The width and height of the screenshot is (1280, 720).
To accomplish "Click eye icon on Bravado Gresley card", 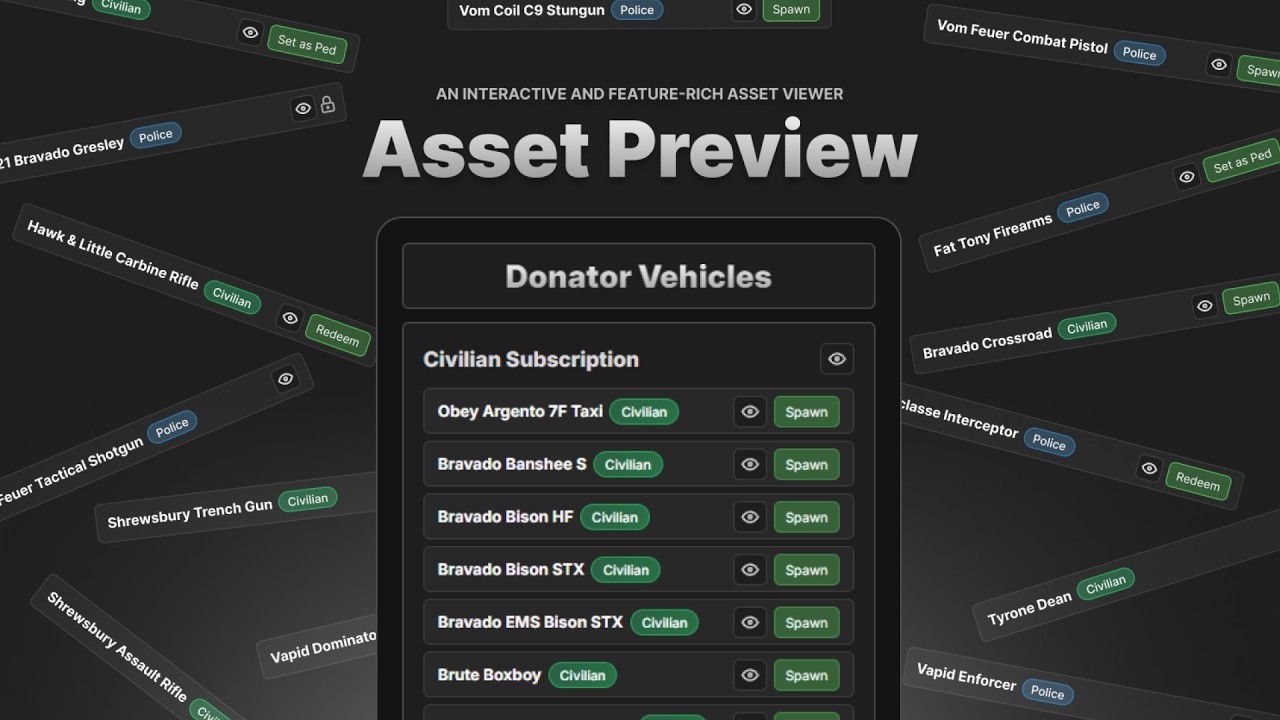I will pos(303,108).
